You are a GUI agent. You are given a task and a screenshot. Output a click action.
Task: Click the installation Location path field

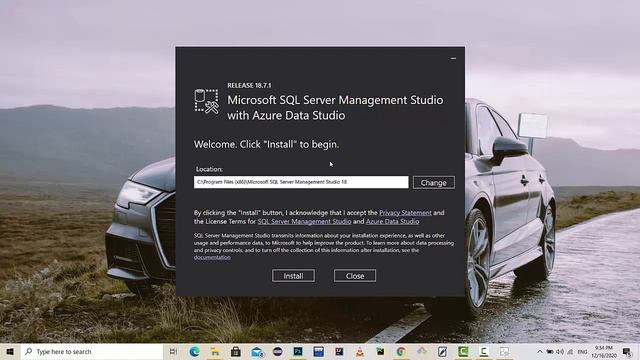301,182
